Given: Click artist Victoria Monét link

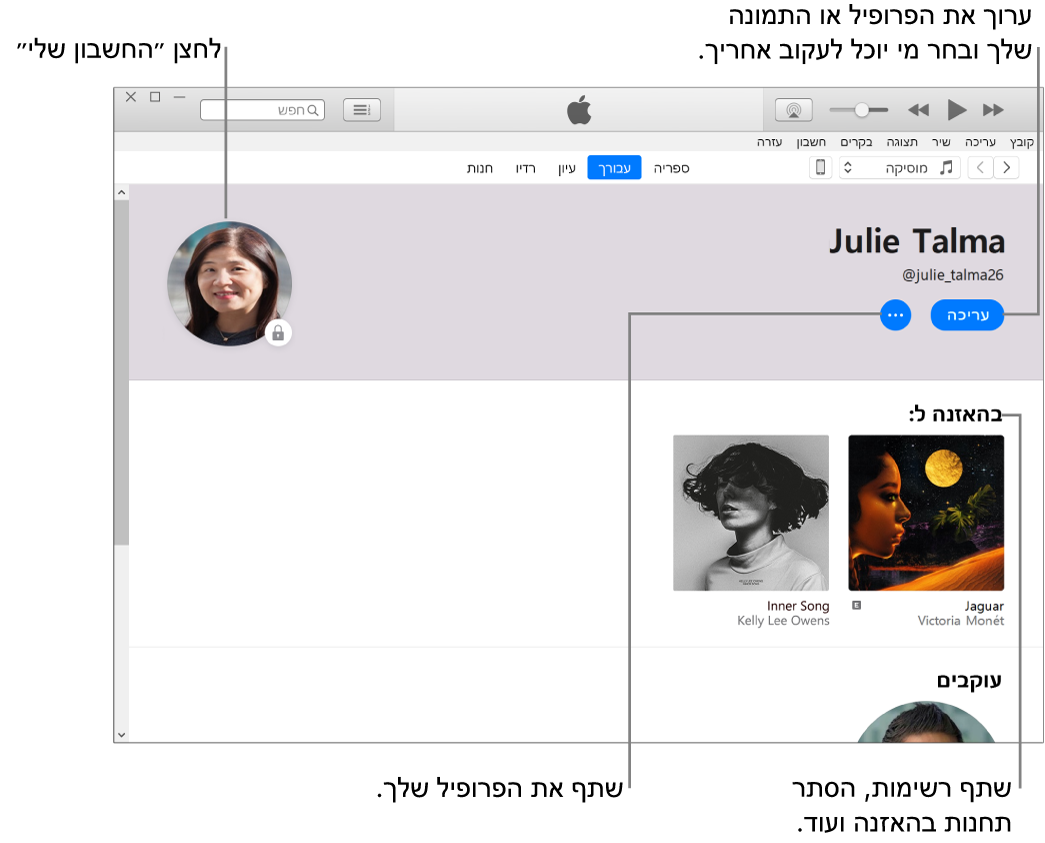Looking at the screenshot, I should point(960,620).
